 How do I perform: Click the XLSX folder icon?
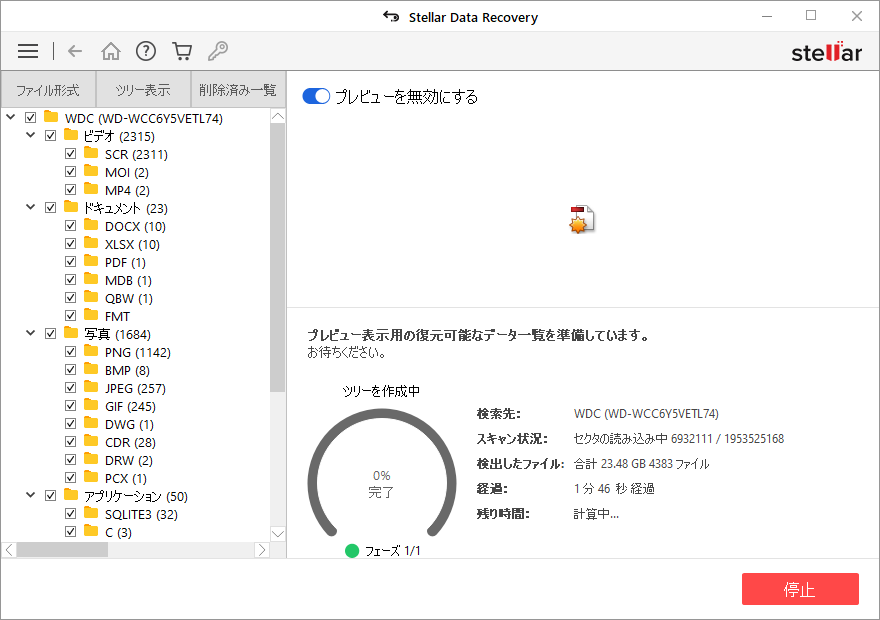[x=91, y=243]
